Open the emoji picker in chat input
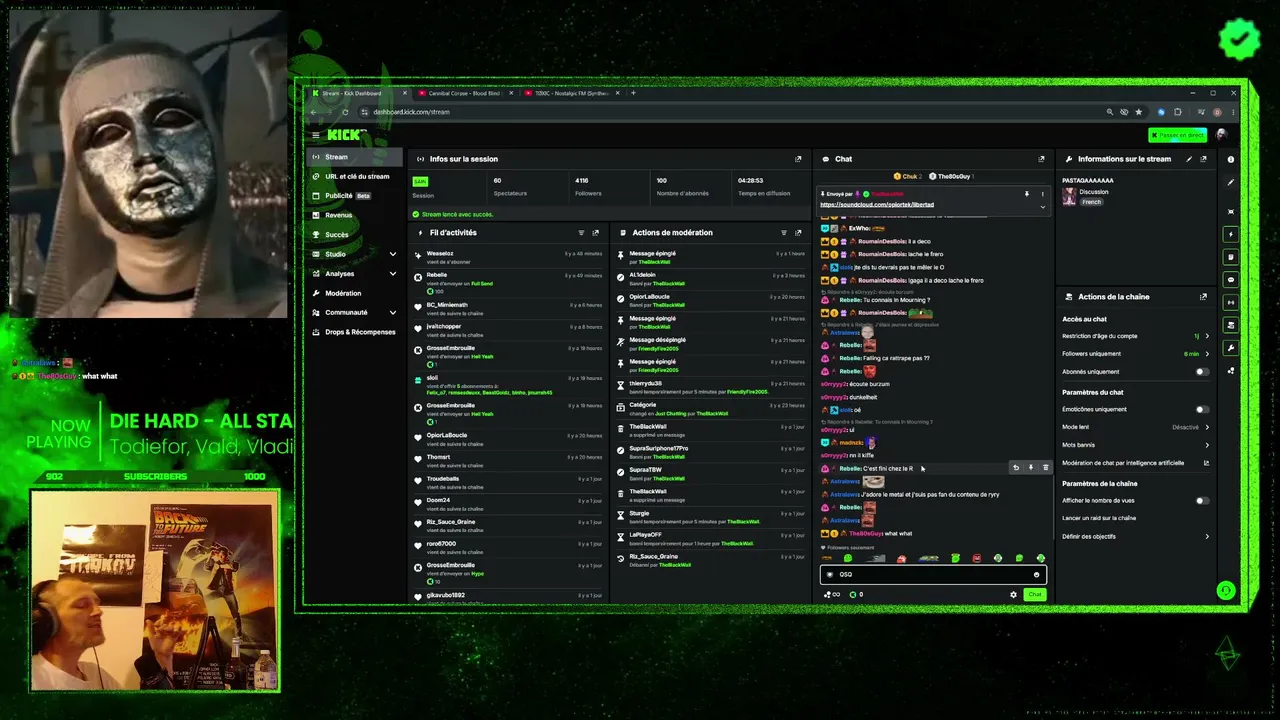Viewport: 1280px width, 720px height. pyautogui.click(x=1036, y=575)
